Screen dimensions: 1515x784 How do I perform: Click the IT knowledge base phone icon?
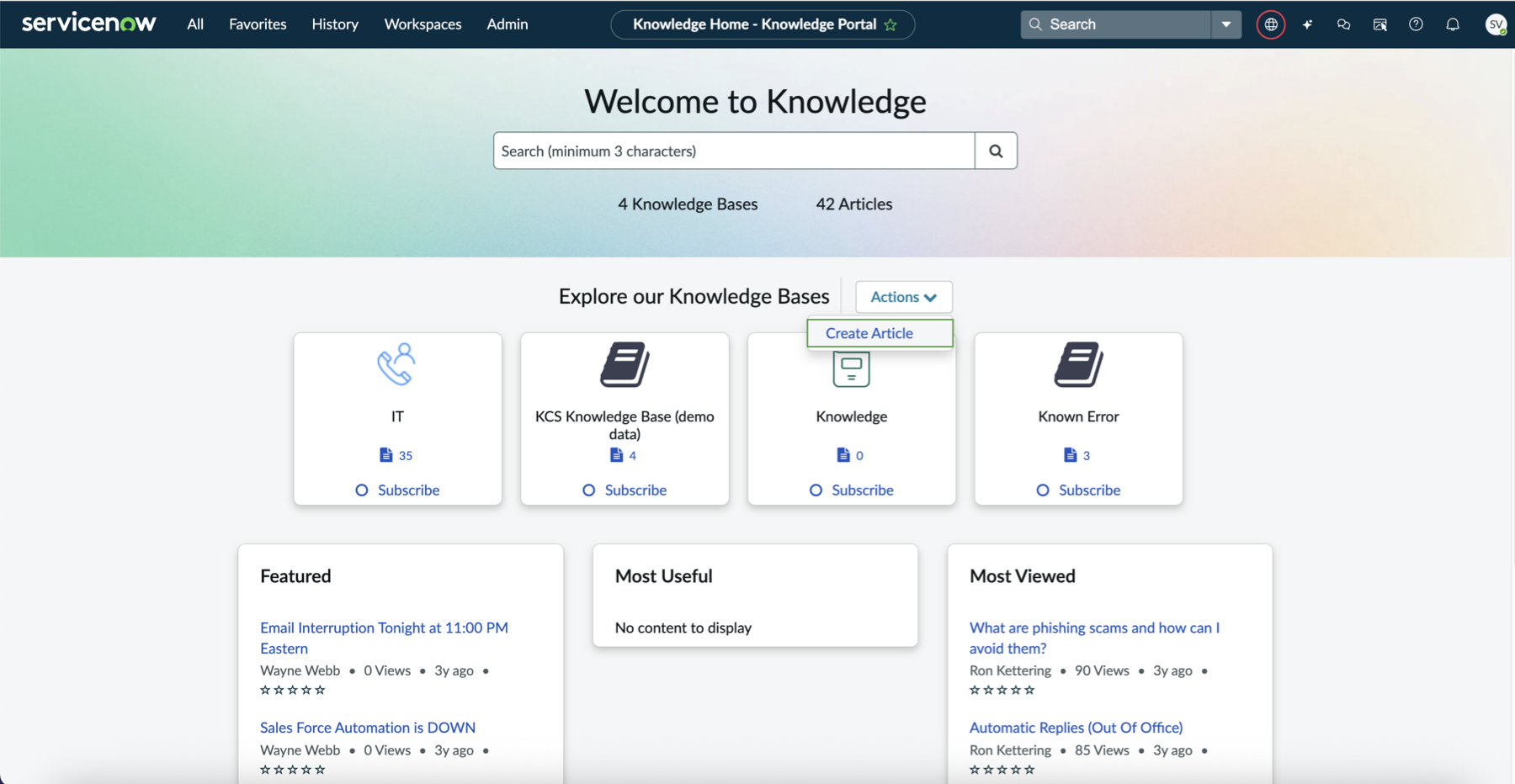click(396, 364)
